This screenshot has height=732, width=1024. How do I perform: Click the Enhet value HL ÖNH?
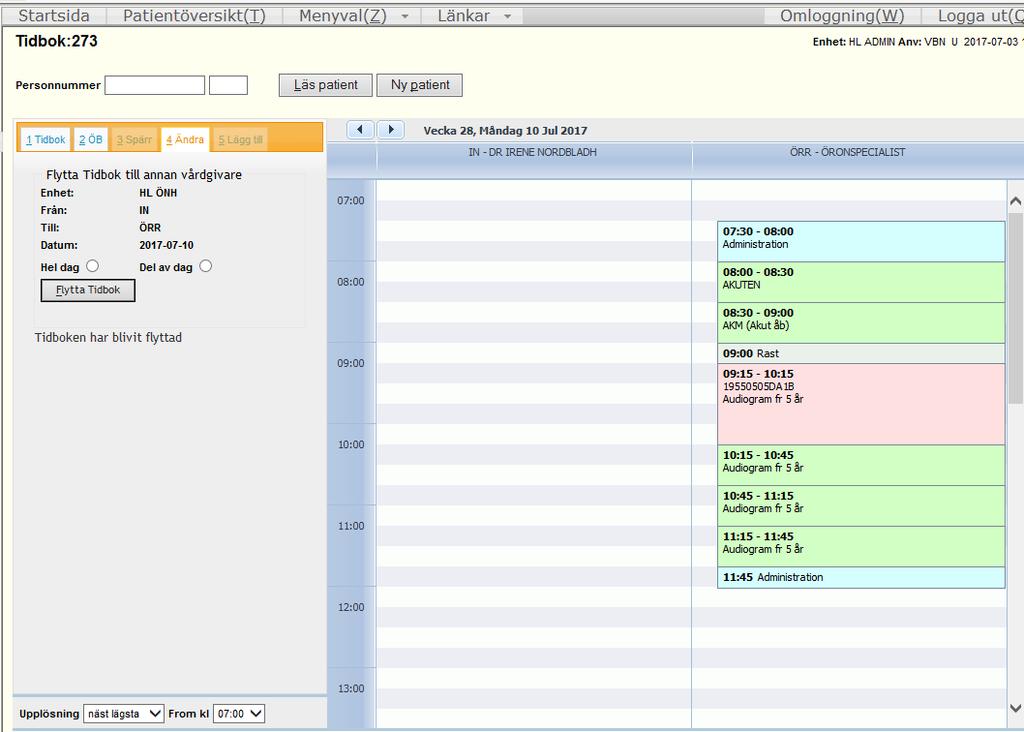[158, 193]
